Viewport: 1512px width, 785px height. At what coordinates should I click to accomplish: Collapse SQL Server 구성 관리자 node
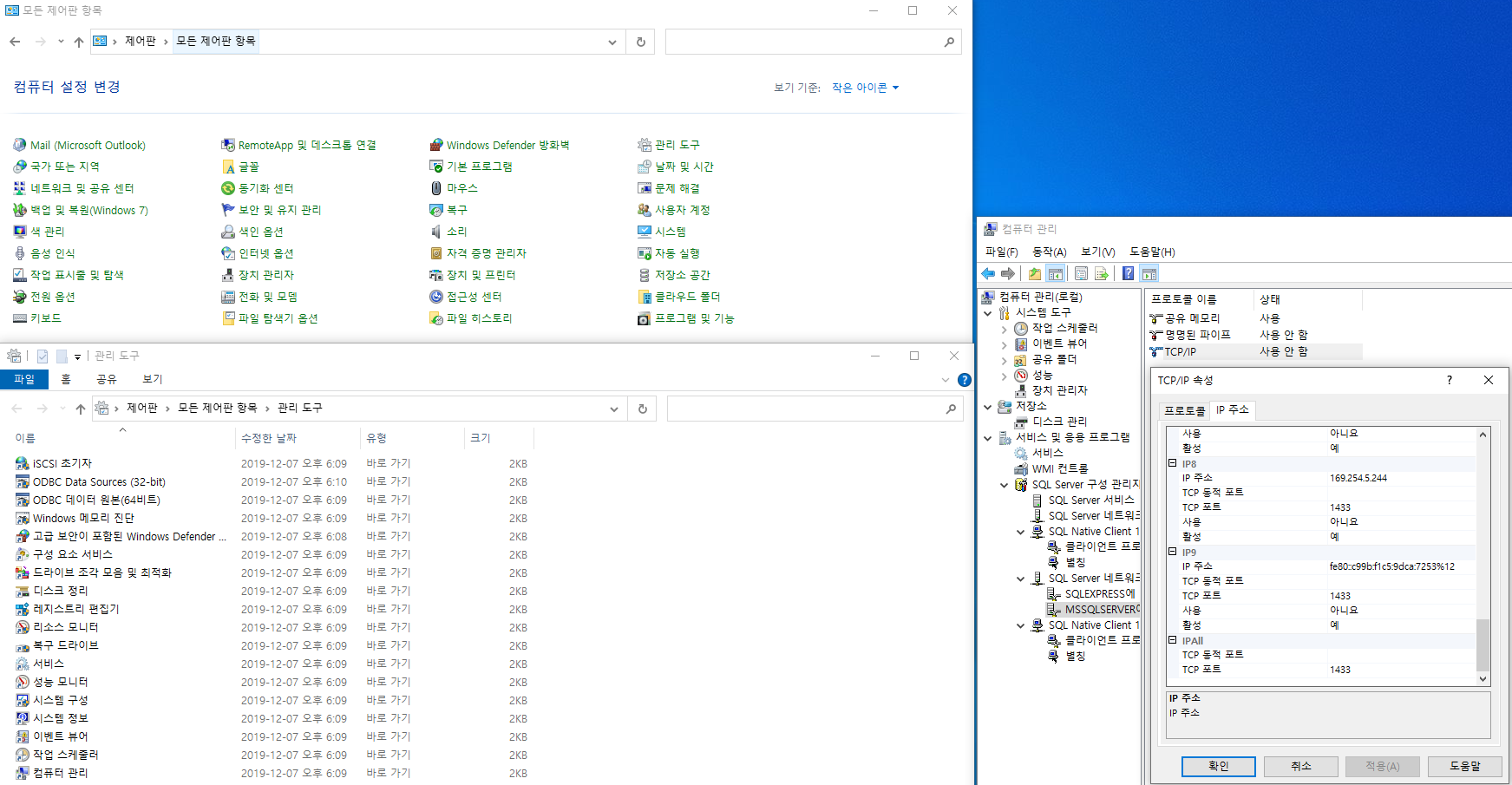pyautogui.click(x=1005, y=485)
